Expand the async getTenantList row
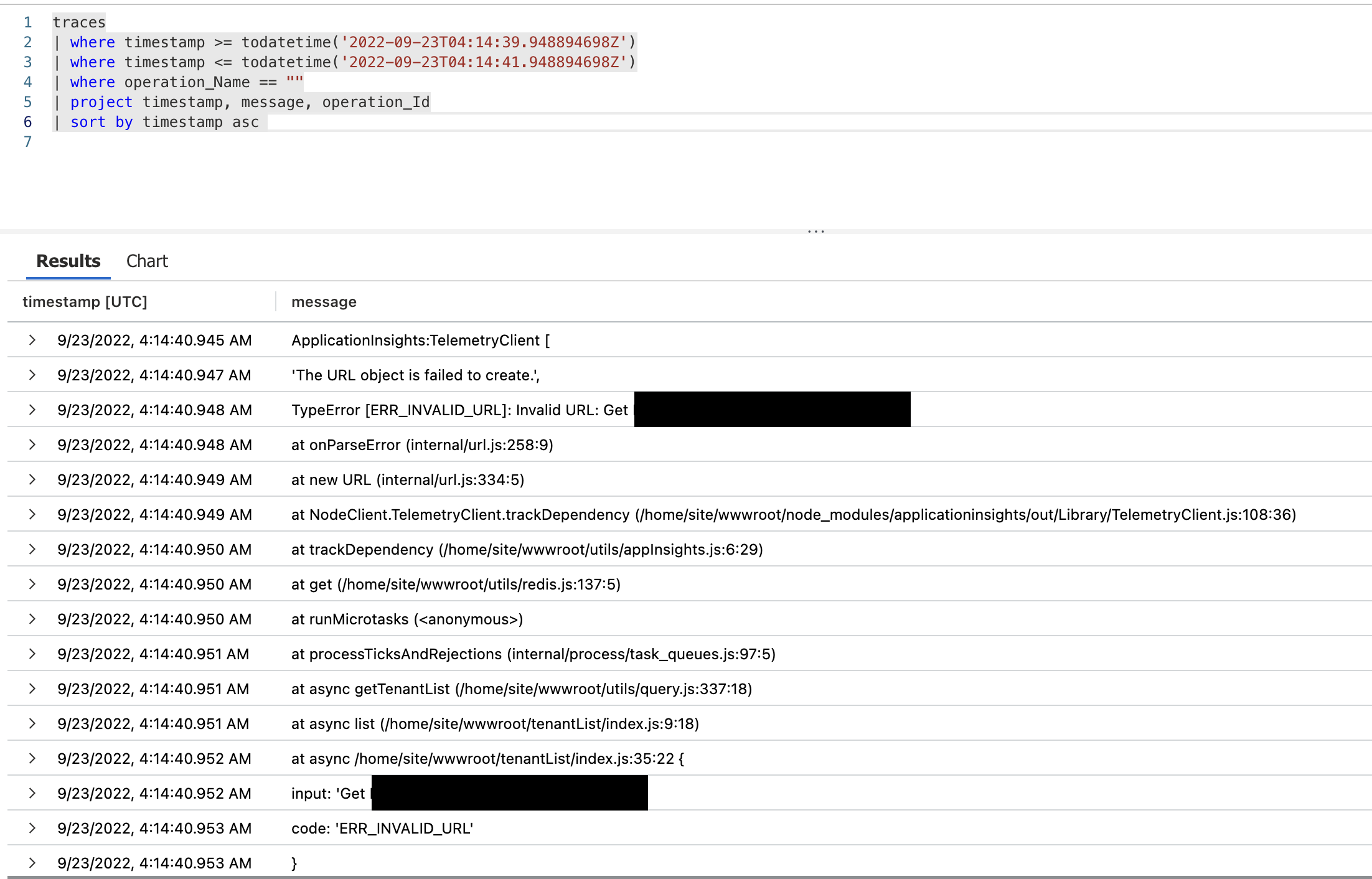 tap(32, 689)
